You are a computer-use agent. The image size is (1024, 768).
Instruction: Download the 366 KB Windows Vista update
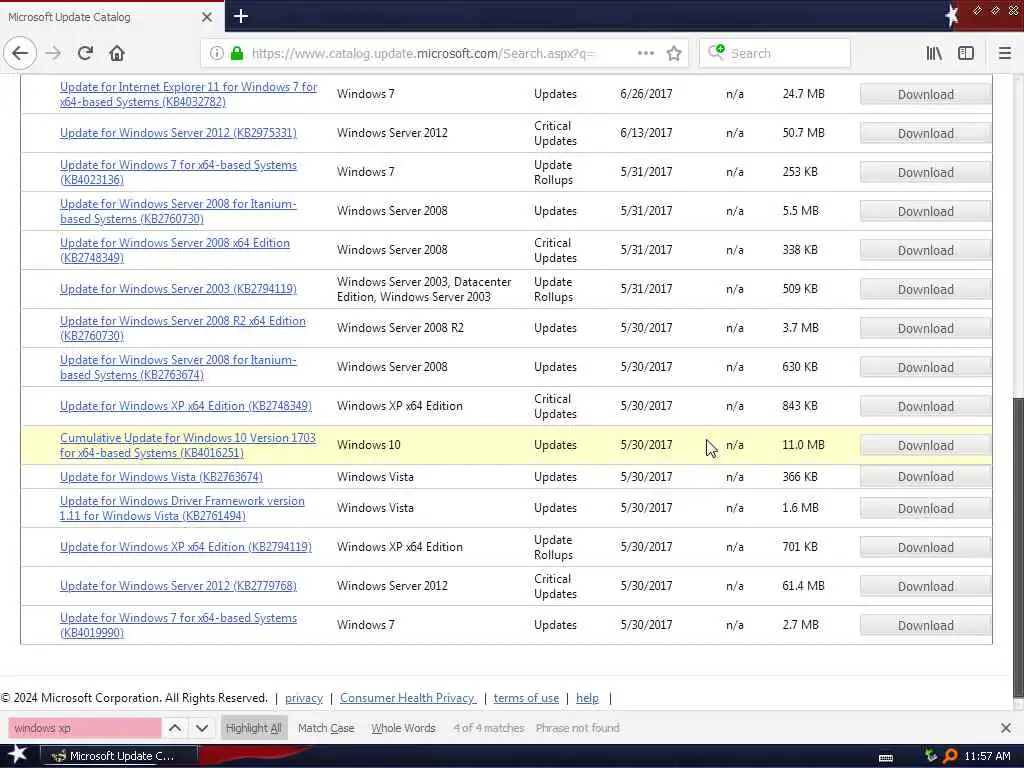(x=925, y=477)
